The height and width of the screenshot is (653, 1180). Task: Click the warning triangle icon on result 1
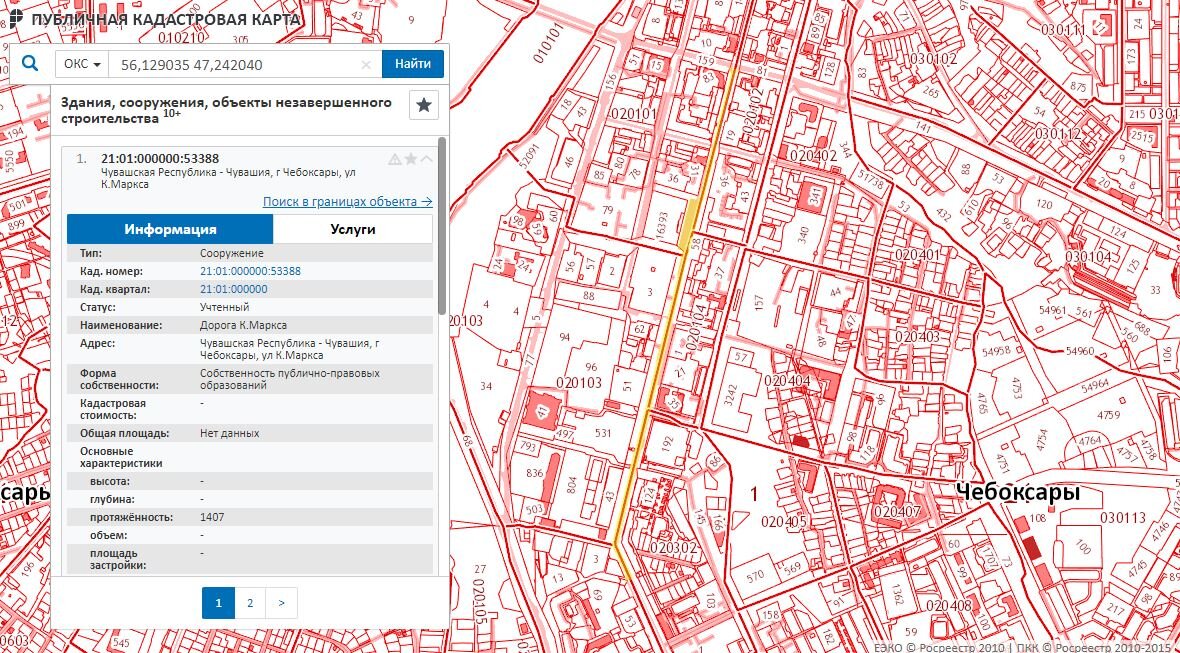394,159
